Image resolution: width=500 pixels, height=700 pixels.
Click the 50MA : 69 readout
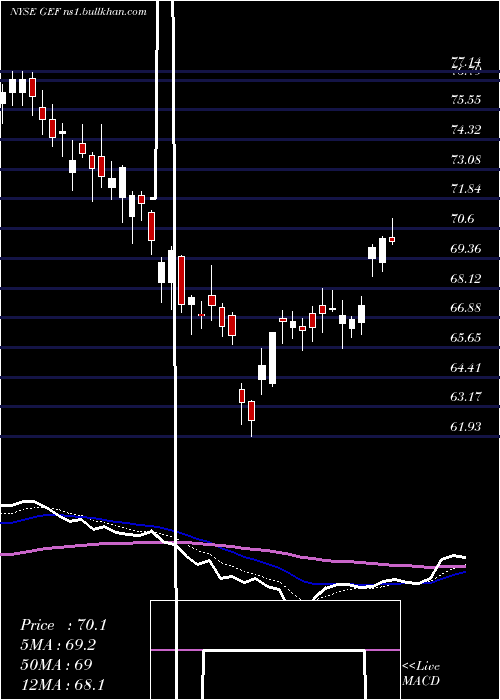tap(56, 664)
